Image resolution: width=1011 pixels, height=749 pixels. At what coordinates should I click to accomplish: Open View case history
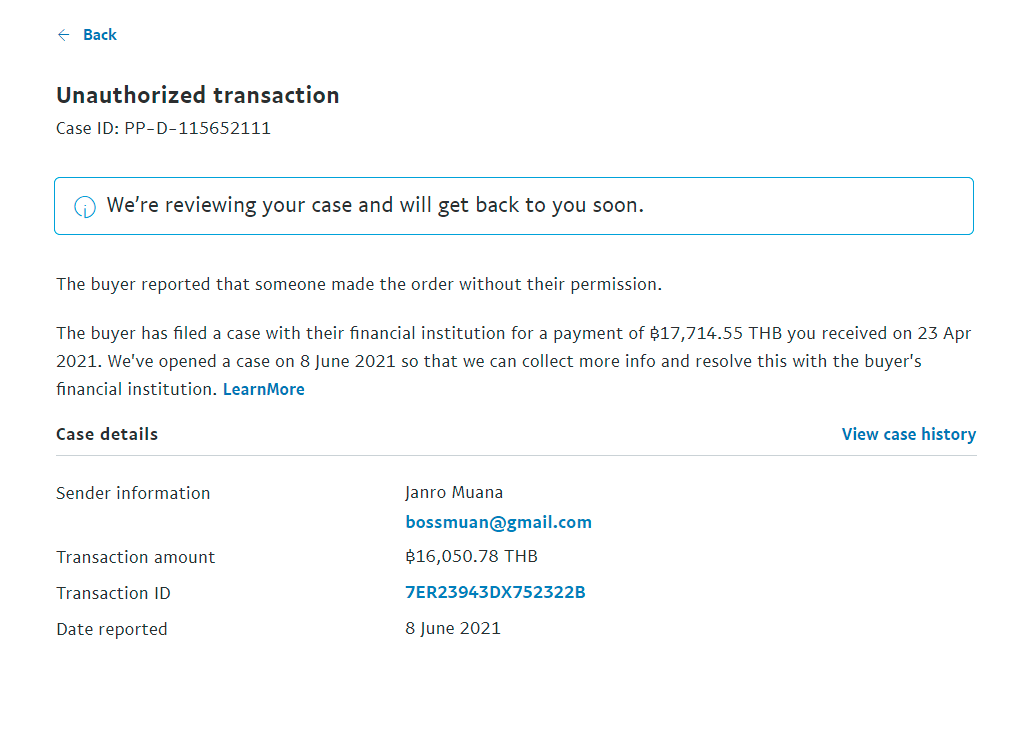click(908, 434)
